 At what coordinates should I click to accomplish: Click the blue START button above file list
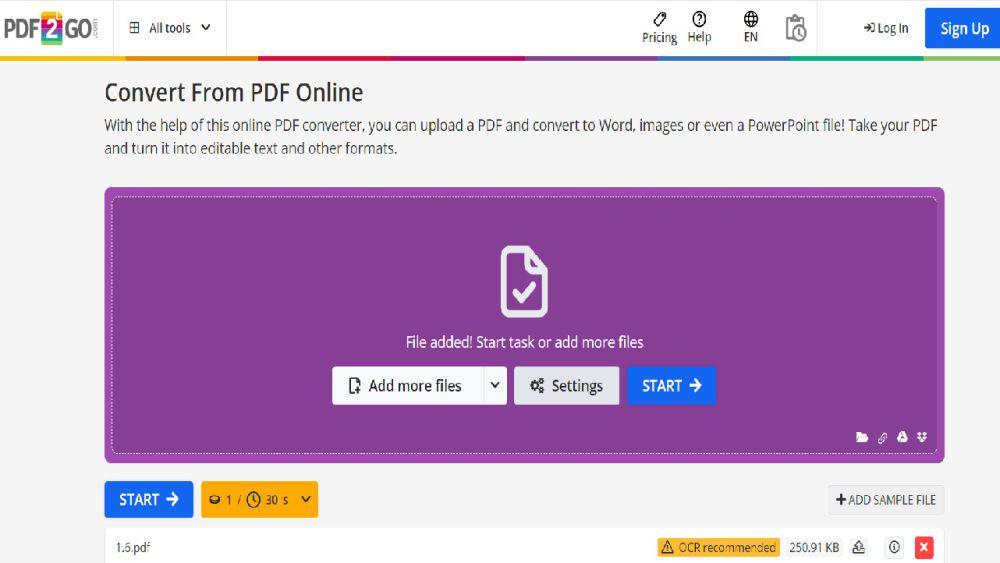coord(149,499)
